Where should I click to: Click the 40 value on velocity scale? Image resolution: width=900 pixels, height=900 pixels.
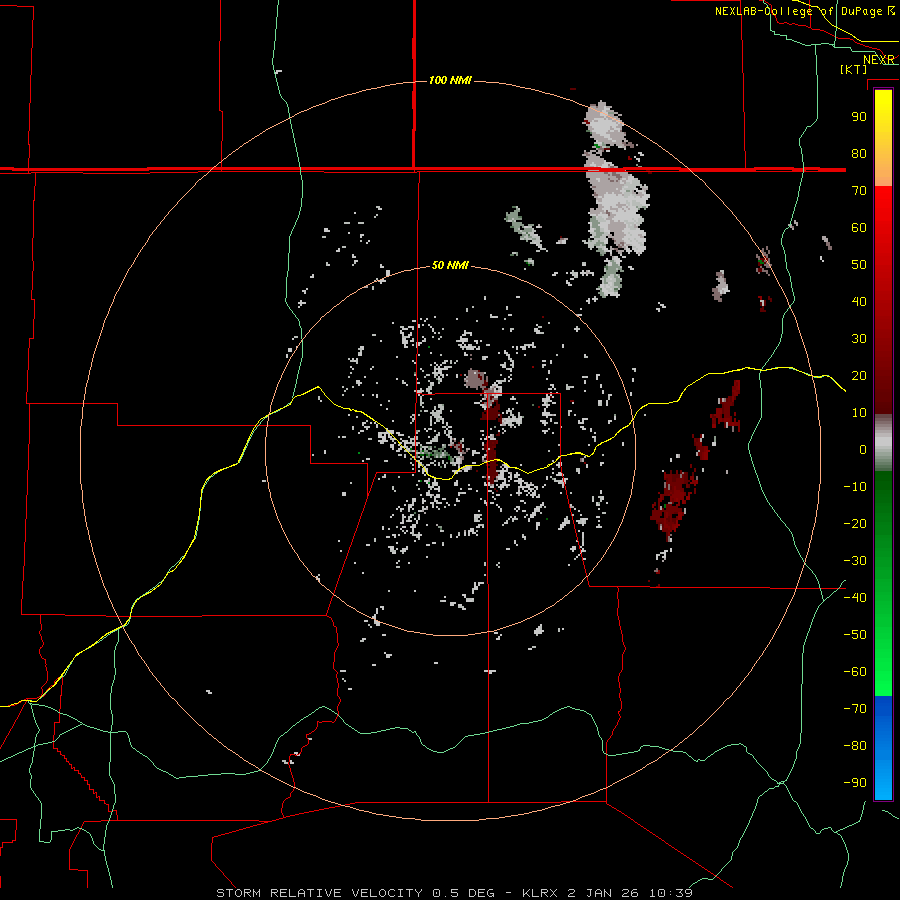pos(859,301)
